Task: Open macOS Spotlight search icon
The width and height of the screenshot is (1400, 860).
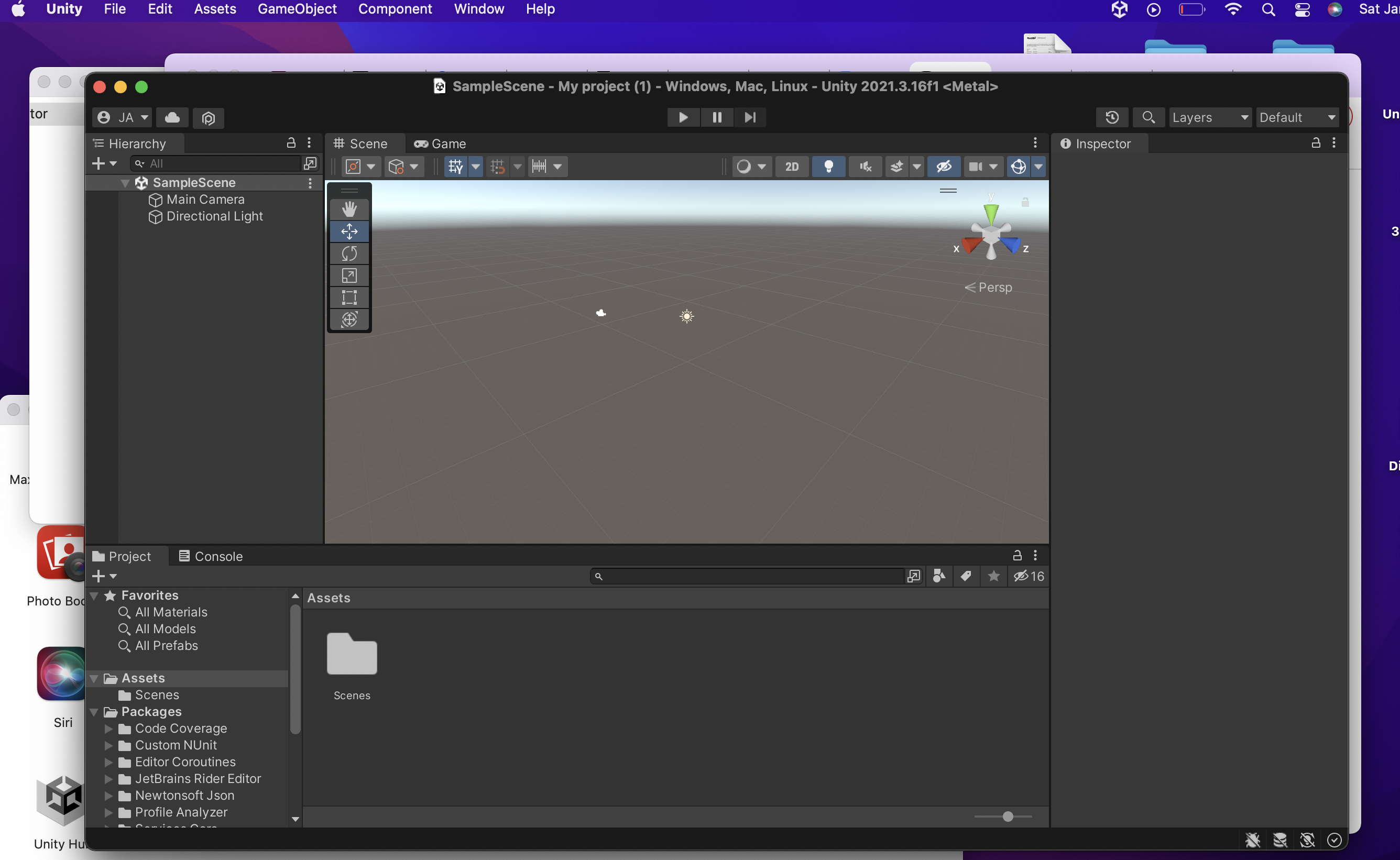Action: [x=1268, y=9]
